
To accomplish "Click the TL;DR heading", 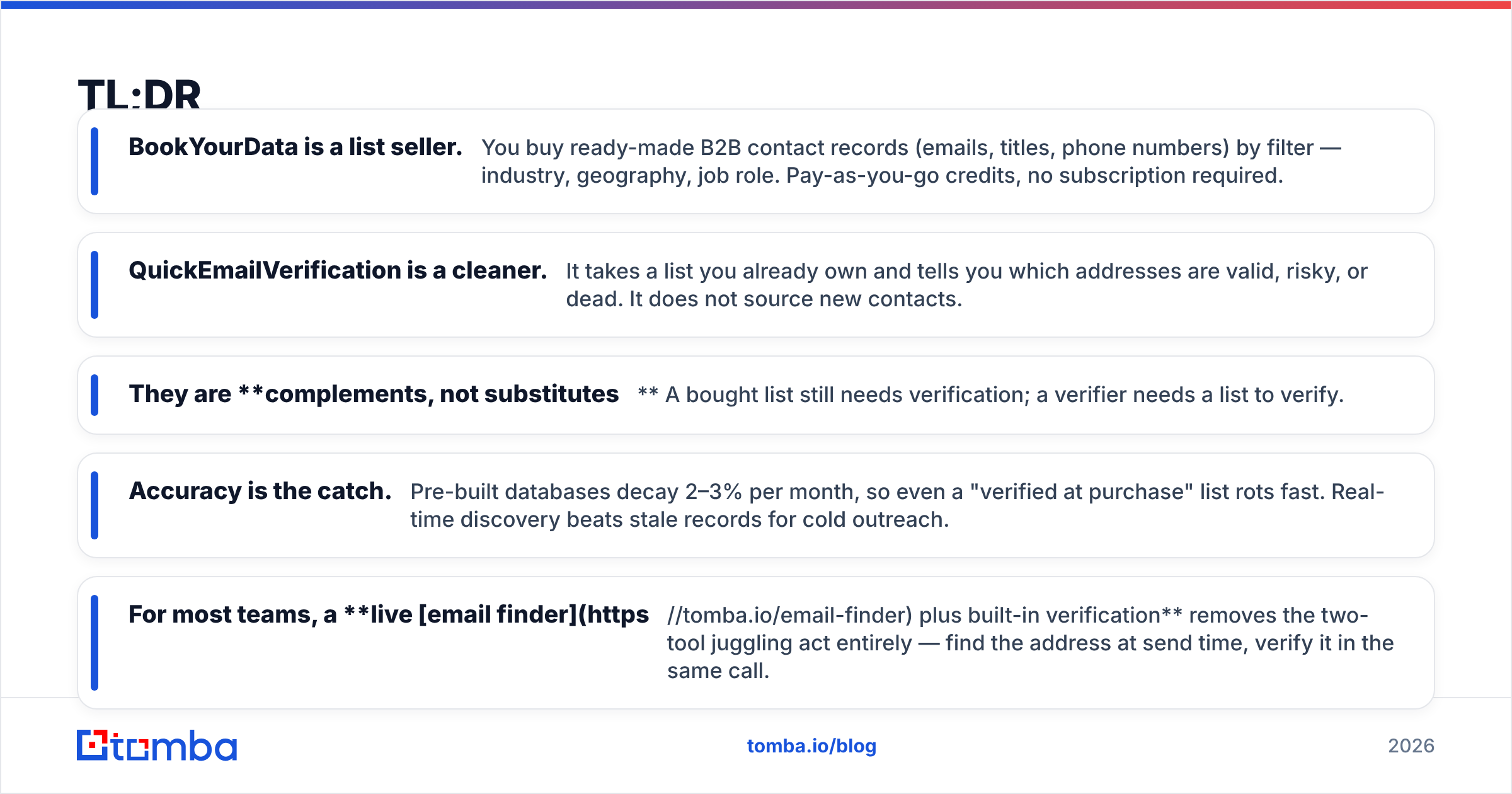I will pos(139,95).
